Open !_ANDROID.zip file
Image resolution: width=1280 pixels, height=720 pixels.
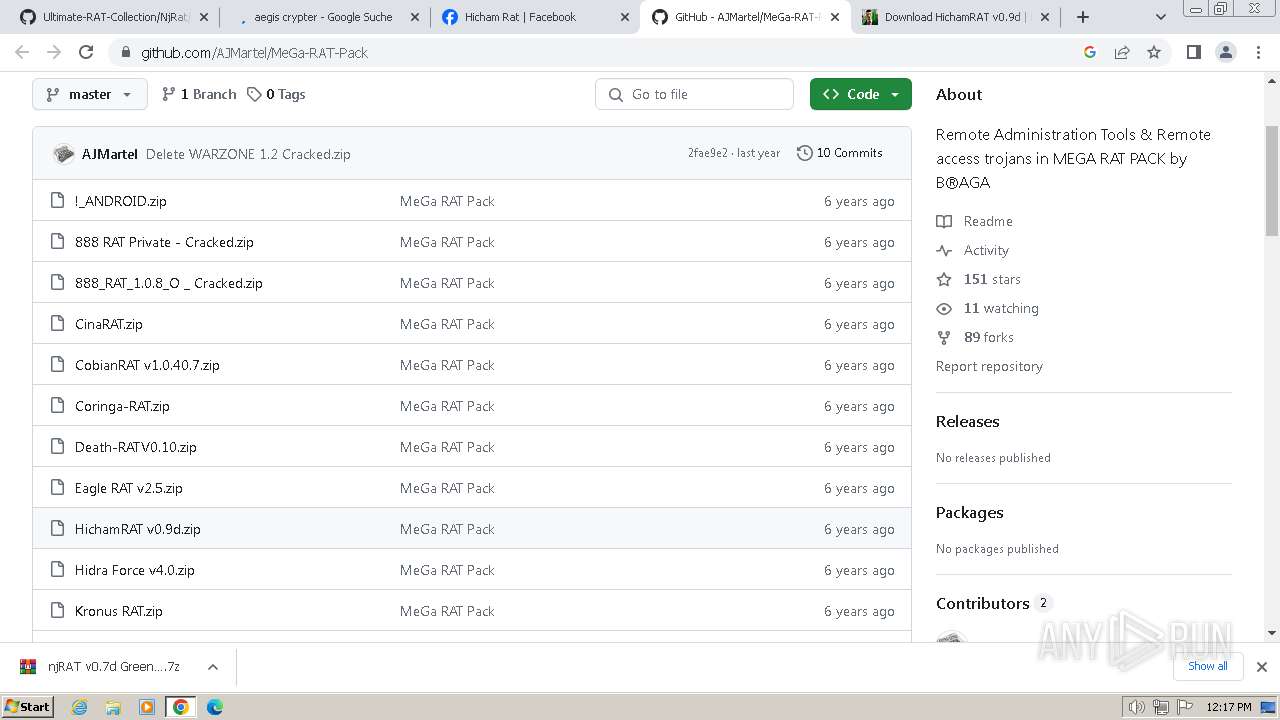[121, 201]
